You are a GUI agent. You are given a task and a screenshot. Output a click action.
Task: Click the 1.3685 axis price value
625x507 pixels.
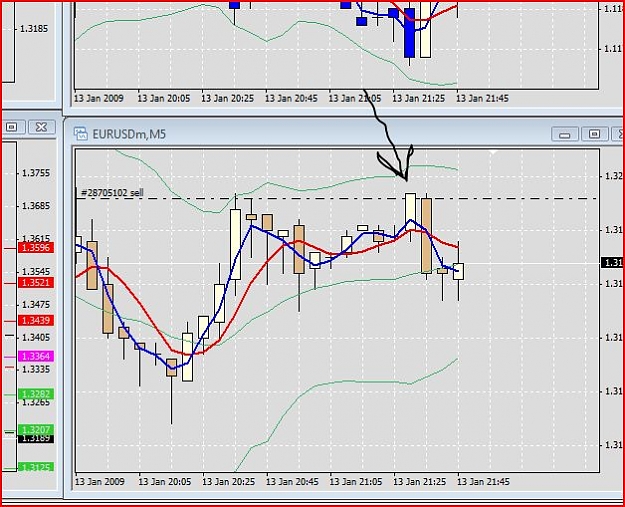tap(36, 206)
